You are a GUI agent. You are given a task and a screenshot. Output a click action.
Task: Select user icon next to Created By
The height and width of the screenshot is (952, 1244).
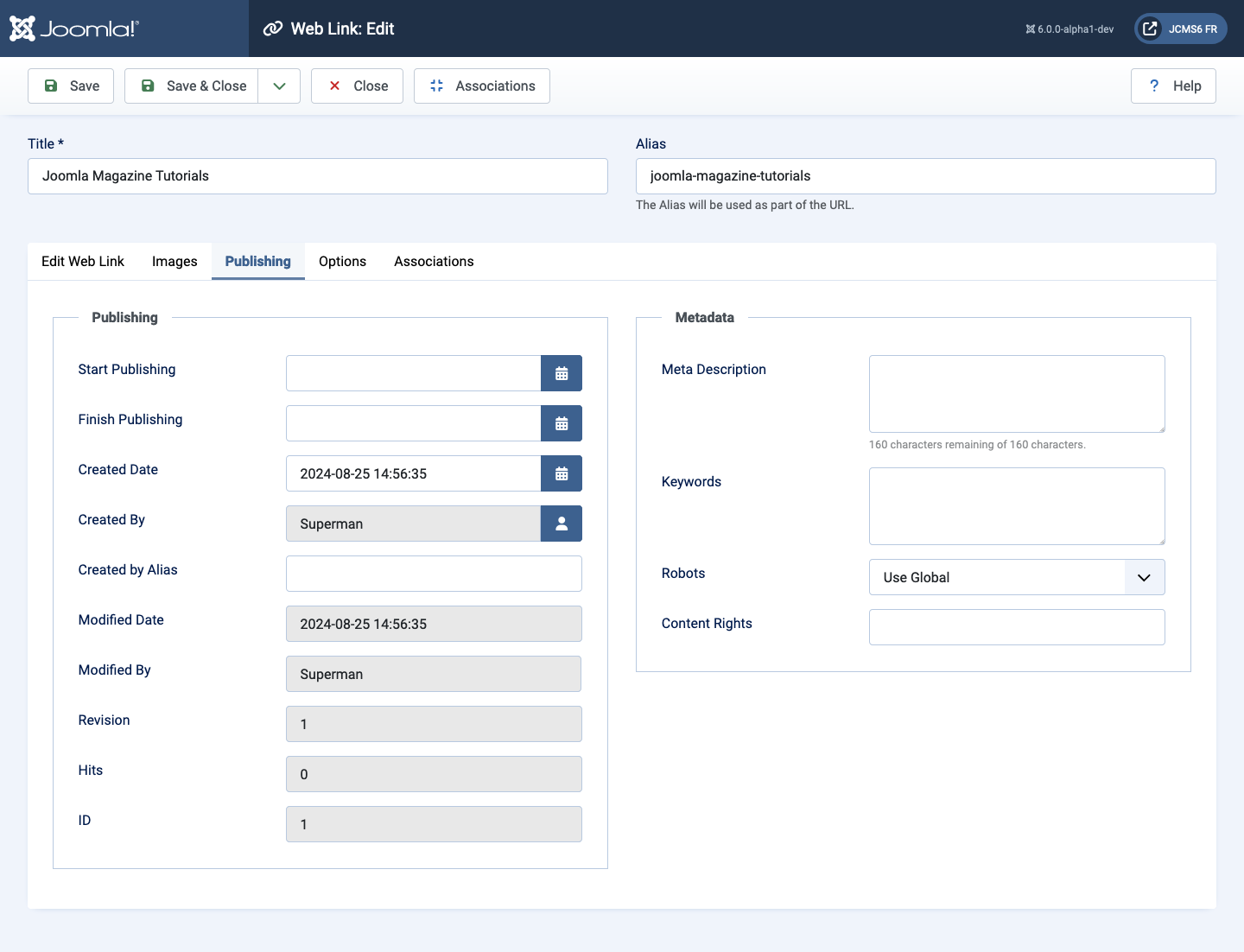(x=562, y=524)
